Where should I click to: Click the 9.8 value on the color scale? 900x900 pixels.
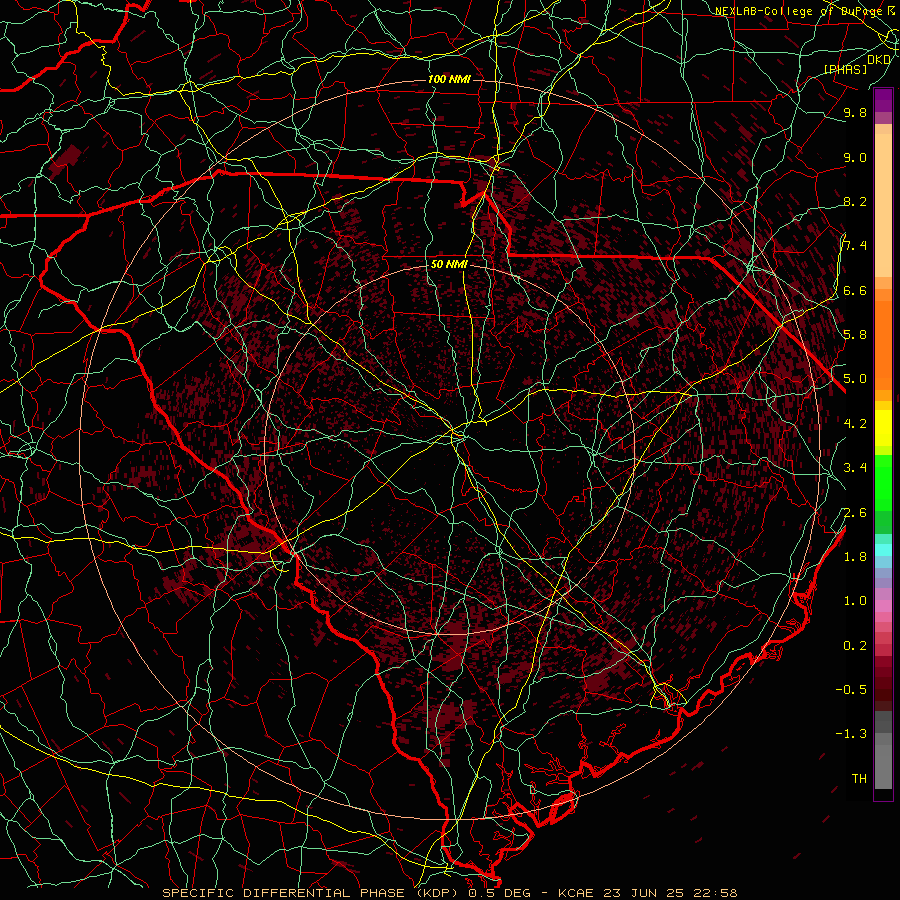point(855,112)
